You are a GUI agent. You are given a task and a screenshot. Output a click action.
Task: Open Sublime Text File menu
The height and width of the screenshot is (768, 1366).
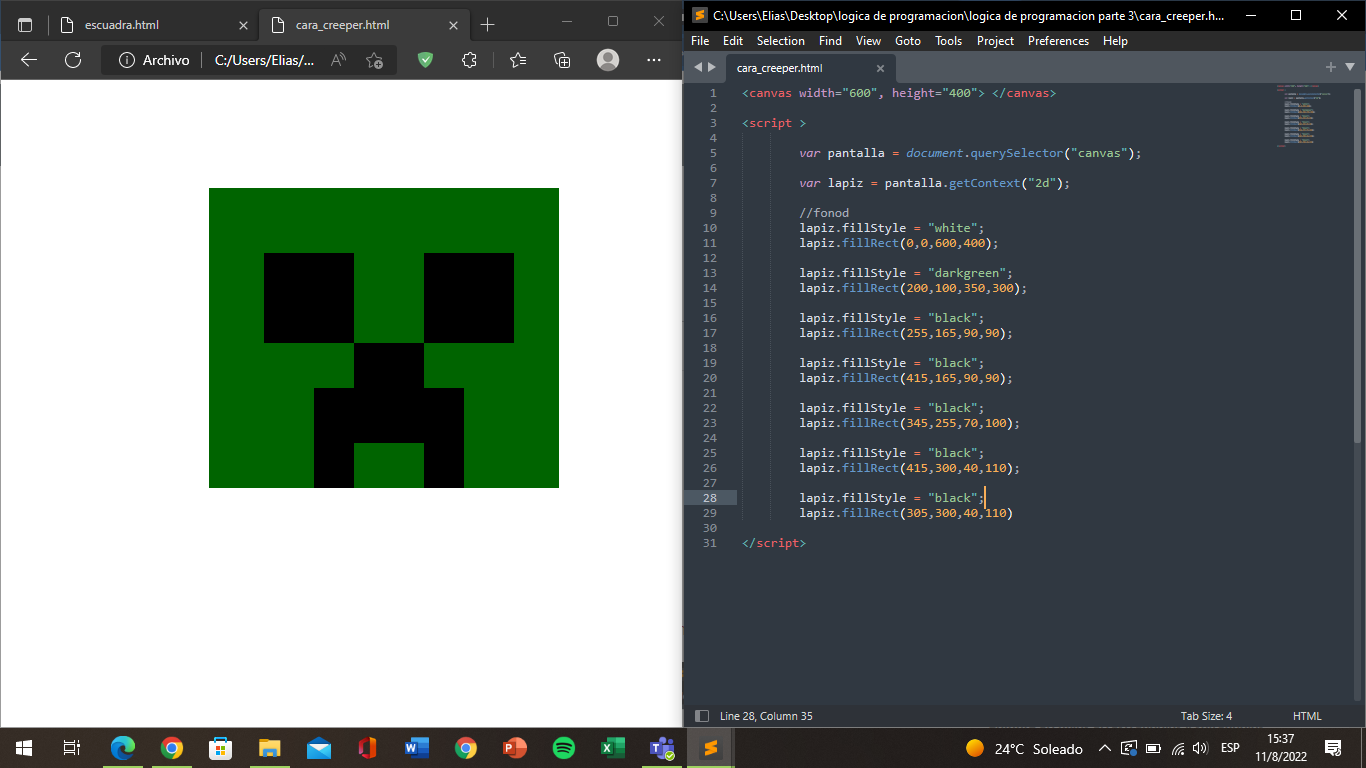[x=700, y=41]
